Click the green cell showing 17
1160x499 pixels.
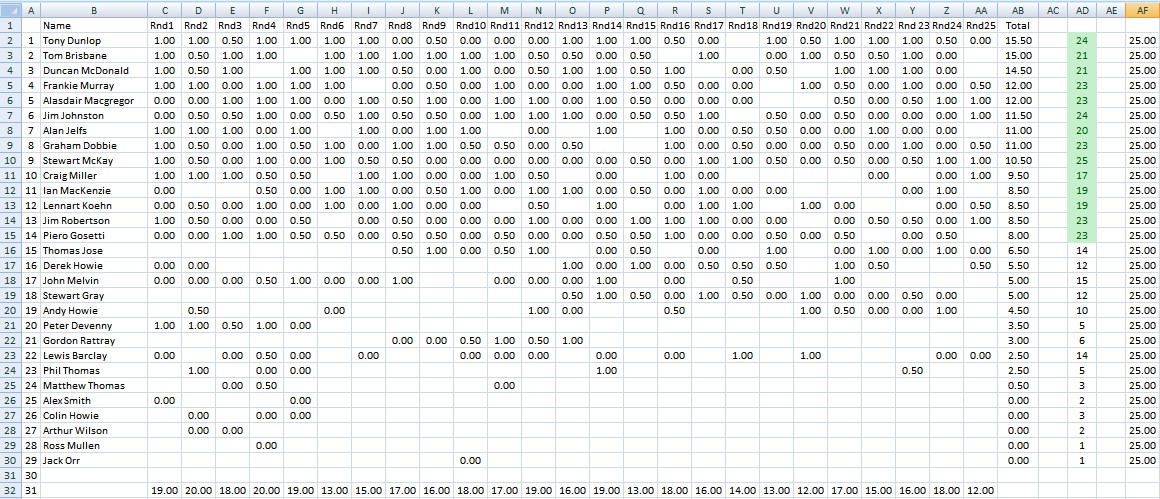tap(1081, 175)
